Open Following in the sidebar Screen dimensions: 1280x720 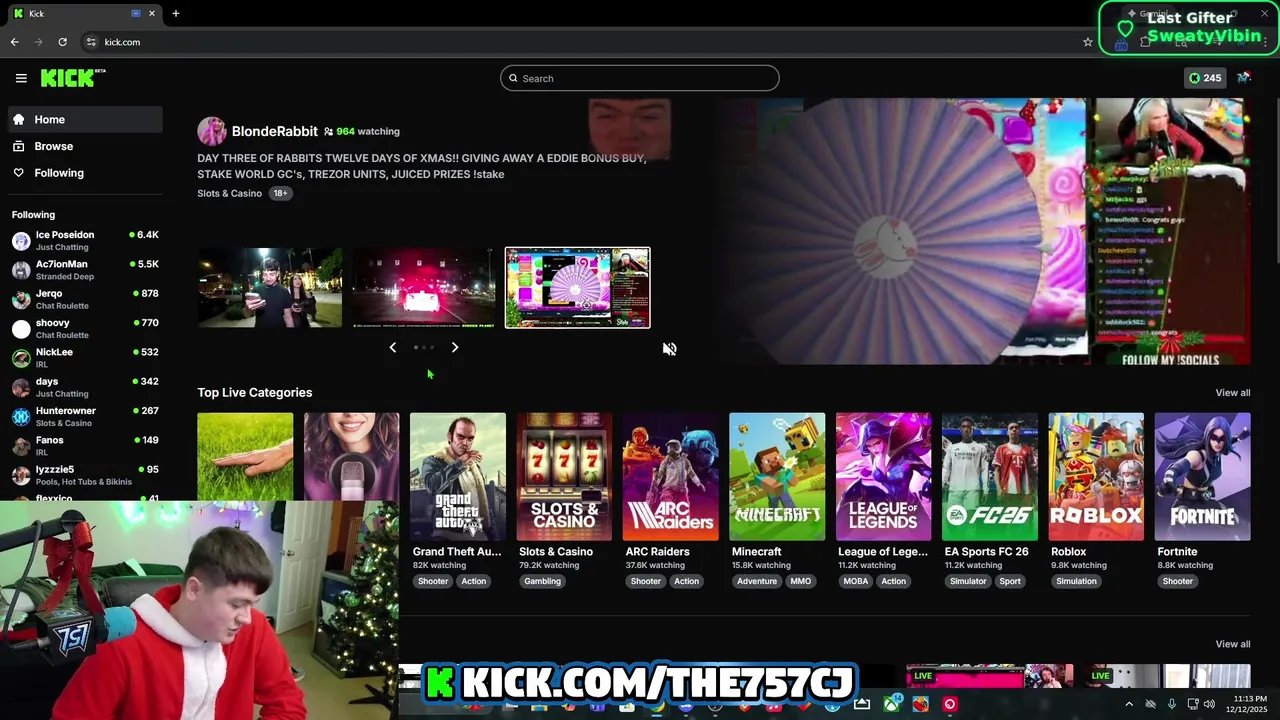point(85,173)
